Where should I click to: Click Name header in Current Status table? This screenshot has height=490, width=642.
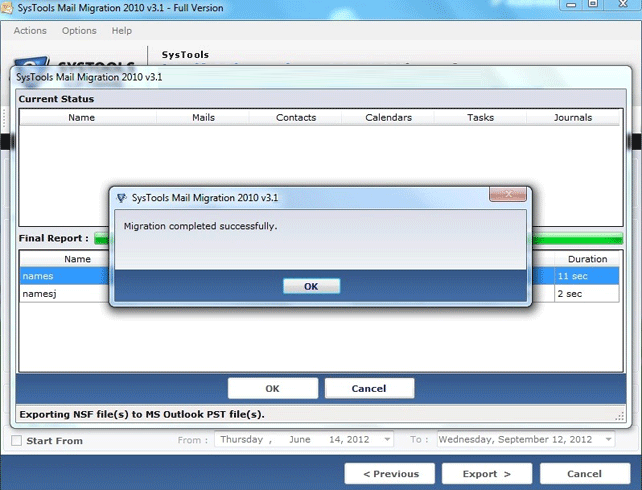[81, 117]
